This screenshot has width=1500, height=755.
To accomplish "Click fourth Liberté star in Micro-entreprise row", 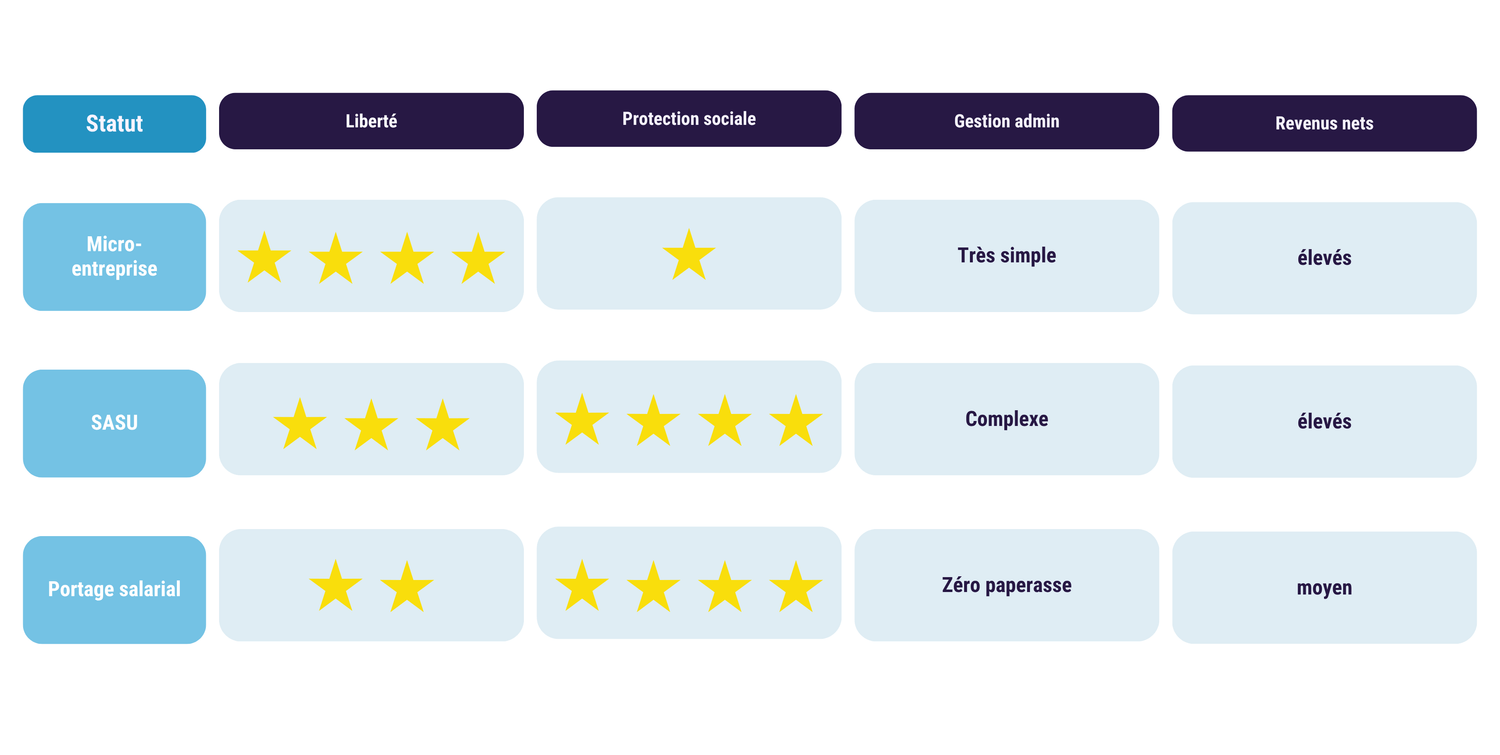I will [478, 259].
